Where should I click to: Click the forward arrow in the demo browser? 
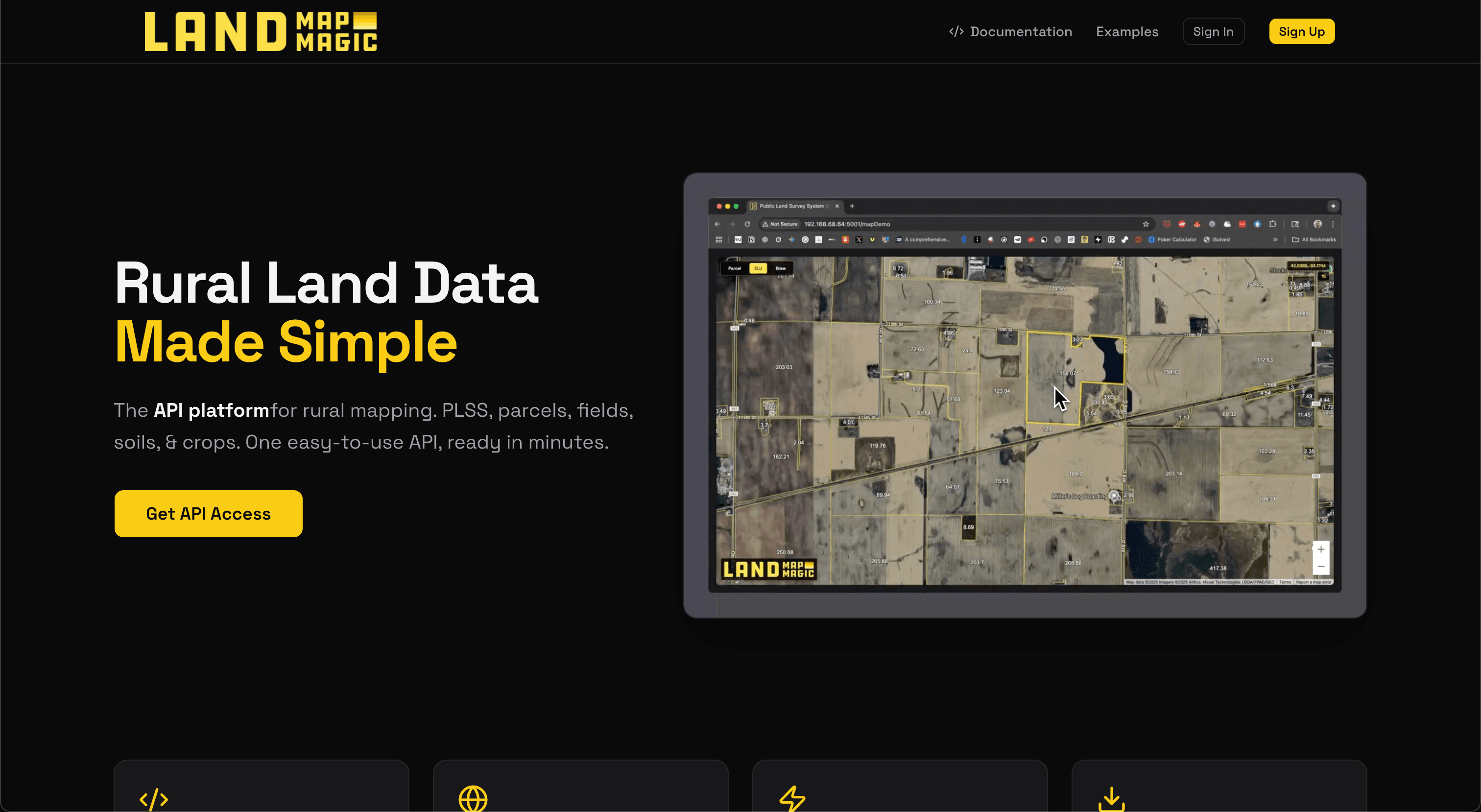(x=732, y=224)
